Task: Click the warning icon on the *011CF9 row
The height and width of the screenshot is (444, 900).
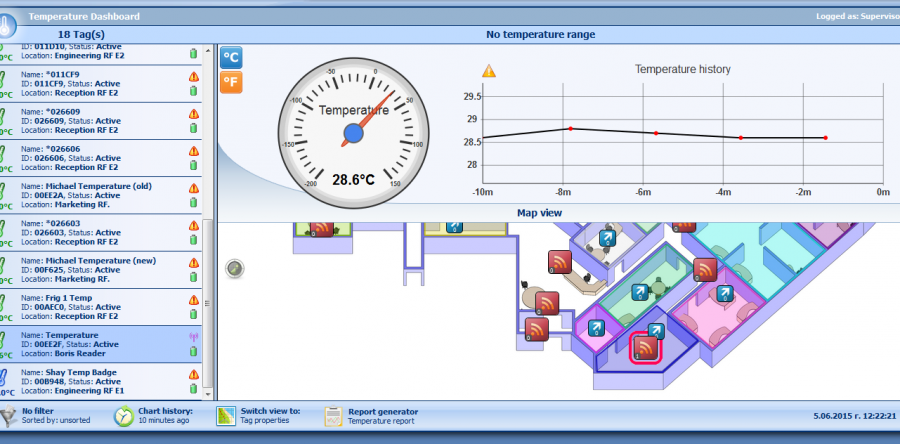Action: [x=193, y=76]
